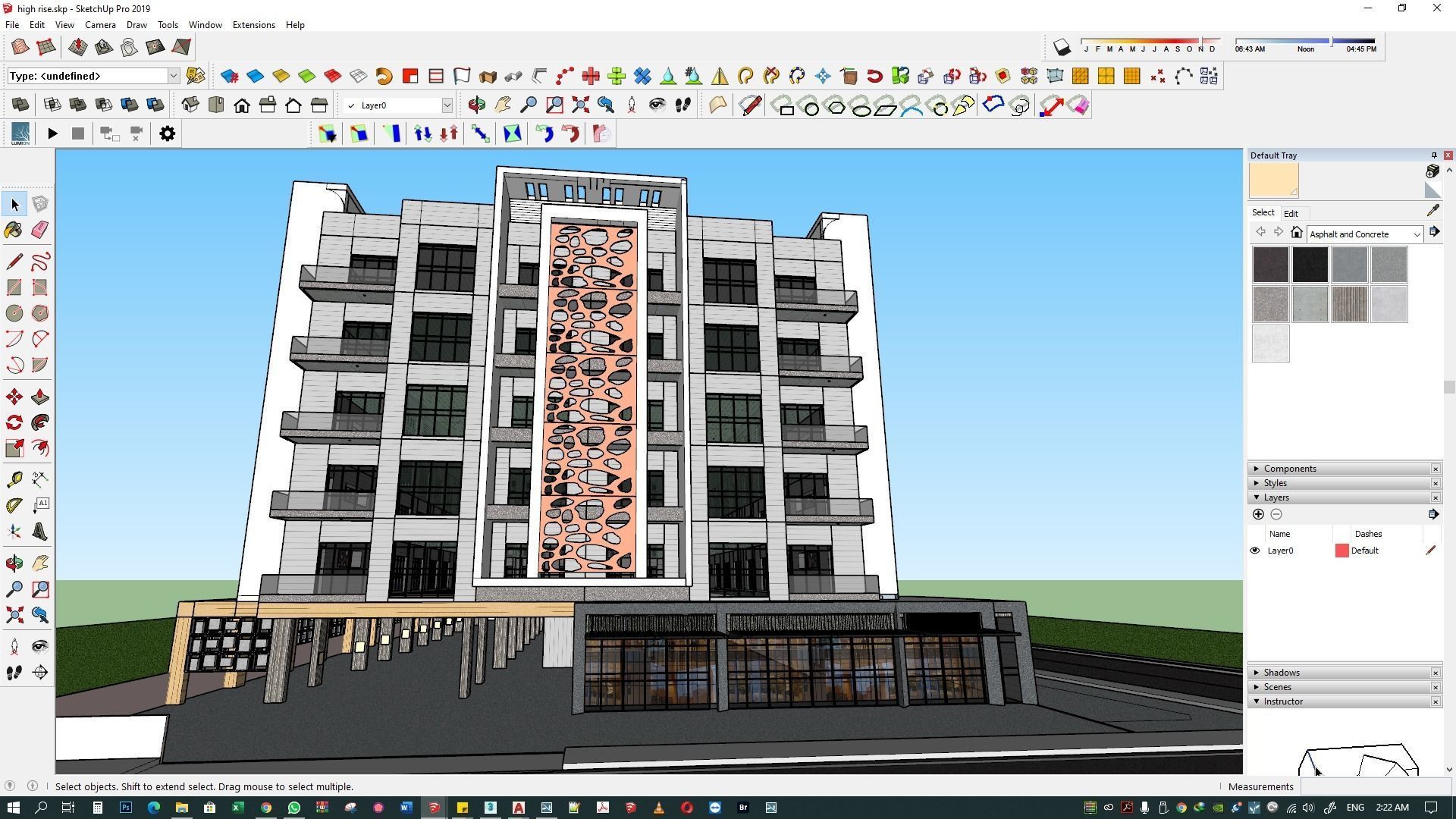Switch to materials Select tab

1263,213
